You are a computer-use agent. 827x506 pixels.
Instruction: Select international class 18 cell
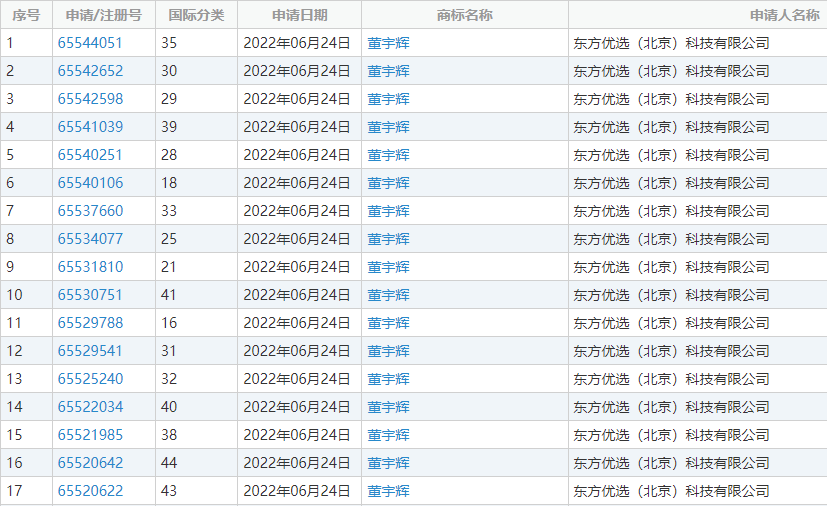point(196,183)
